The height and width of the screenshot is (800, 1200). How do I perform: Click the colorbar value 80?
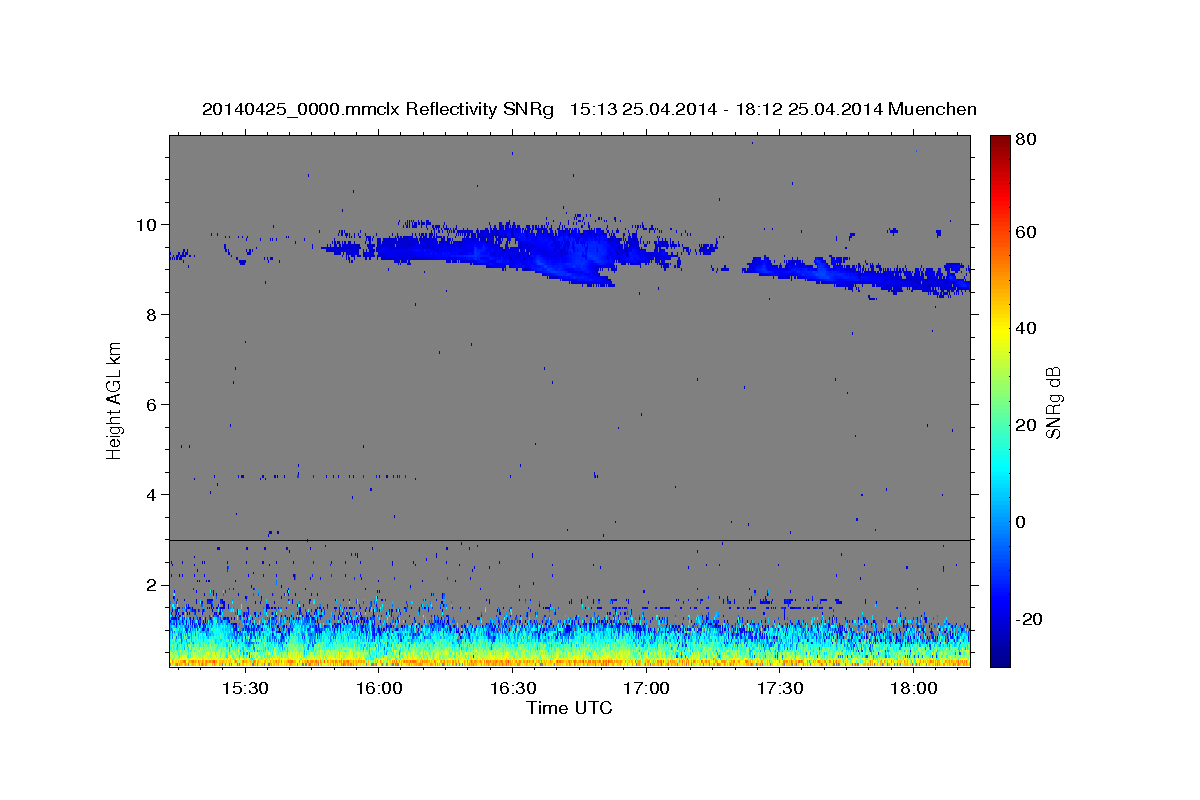[1027, 140]
